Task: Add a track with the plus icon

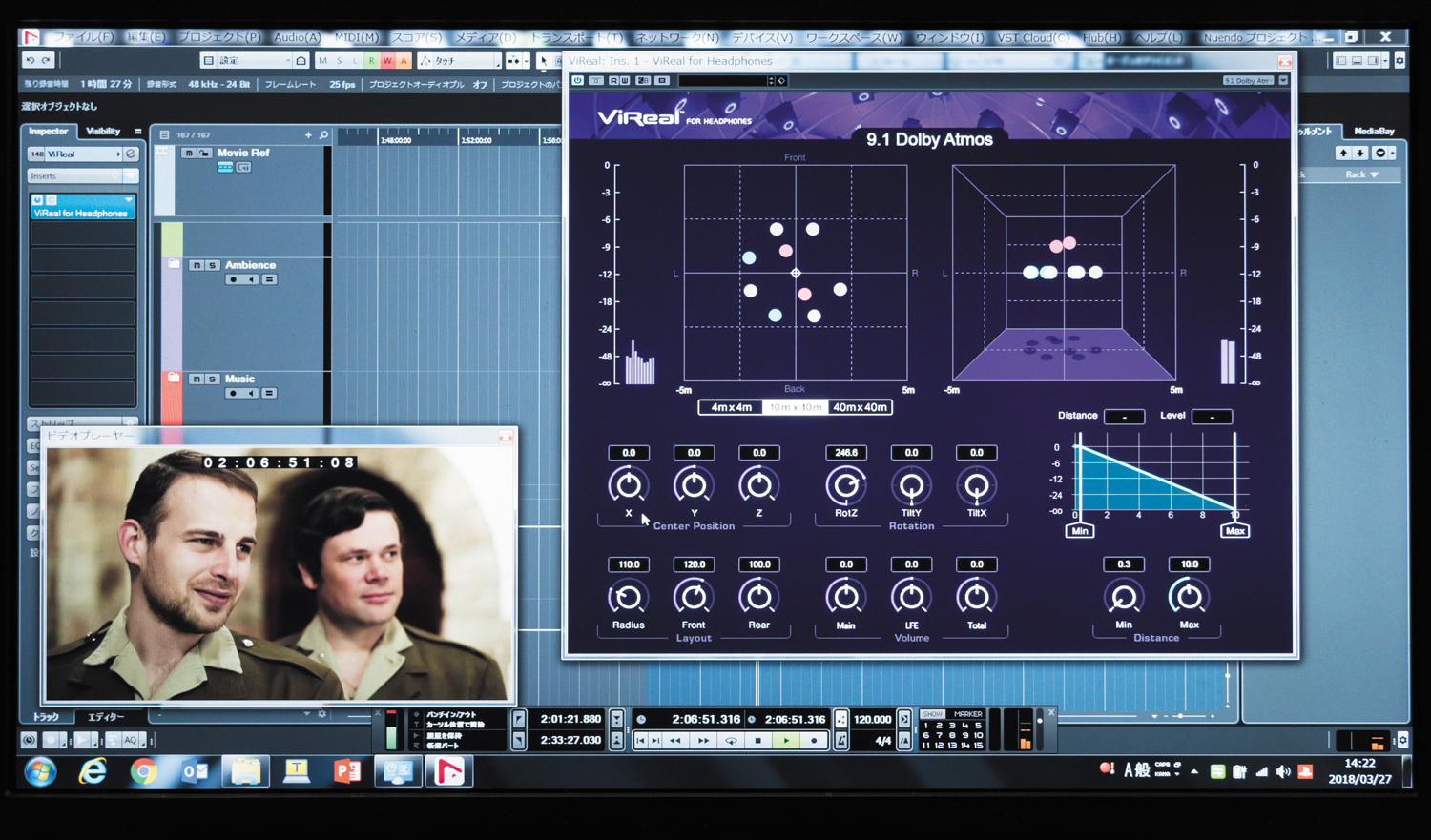Action: click(308, 135)
